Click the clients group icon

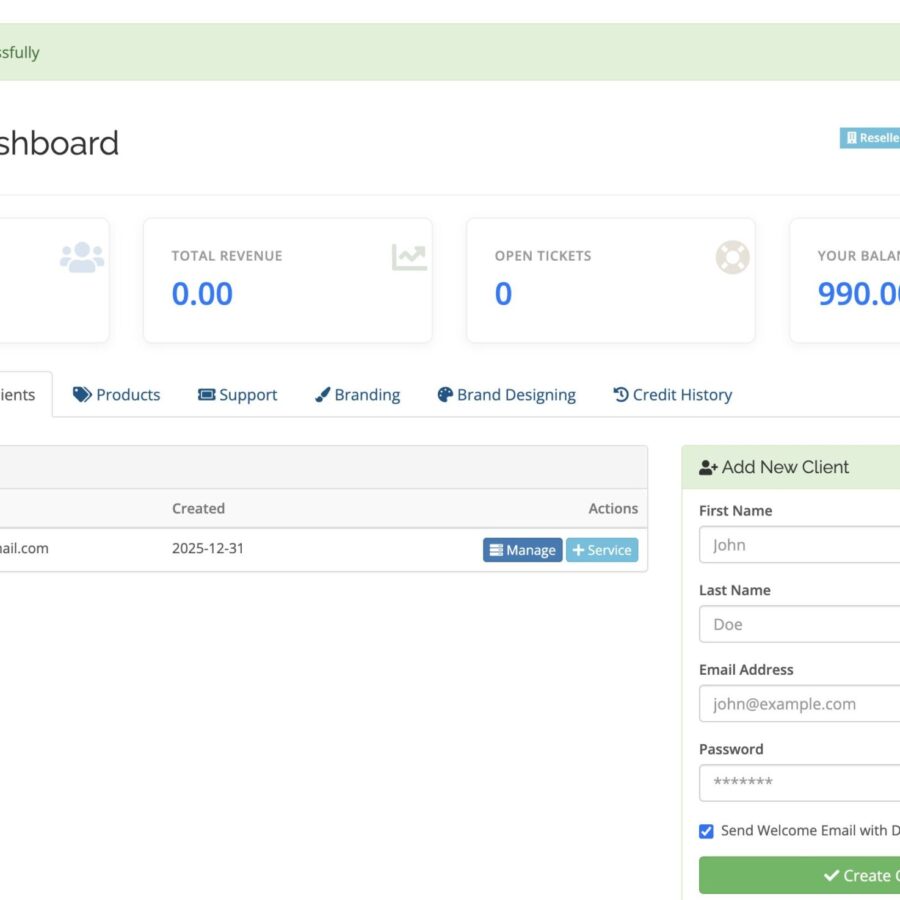pos(82,257)
